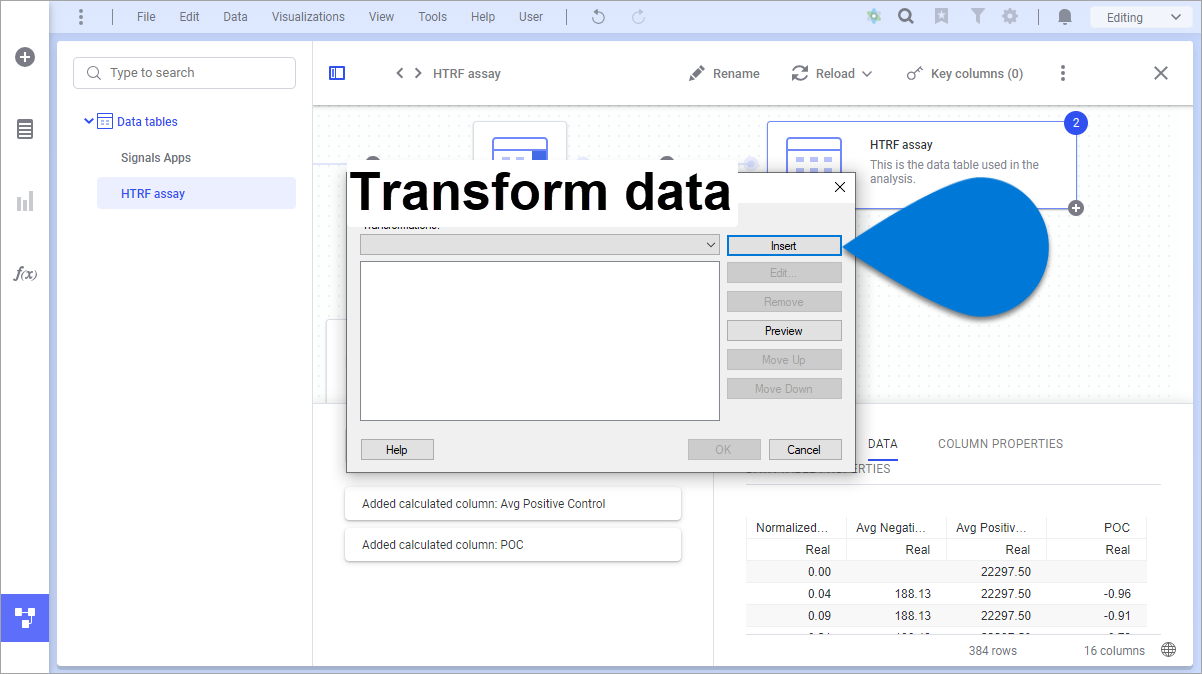Open the Data menu
The width and height of the screenshot is (1202, 674).
[235, 17]
